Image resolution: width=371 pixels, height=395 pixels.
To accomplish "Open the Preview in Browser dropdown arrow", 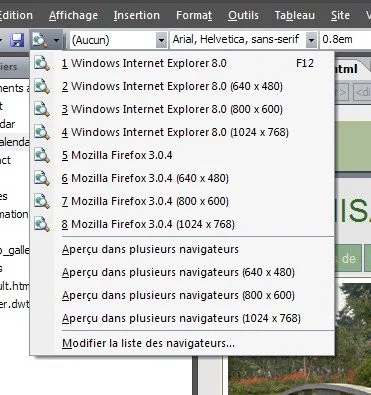I will coord(56,40).
